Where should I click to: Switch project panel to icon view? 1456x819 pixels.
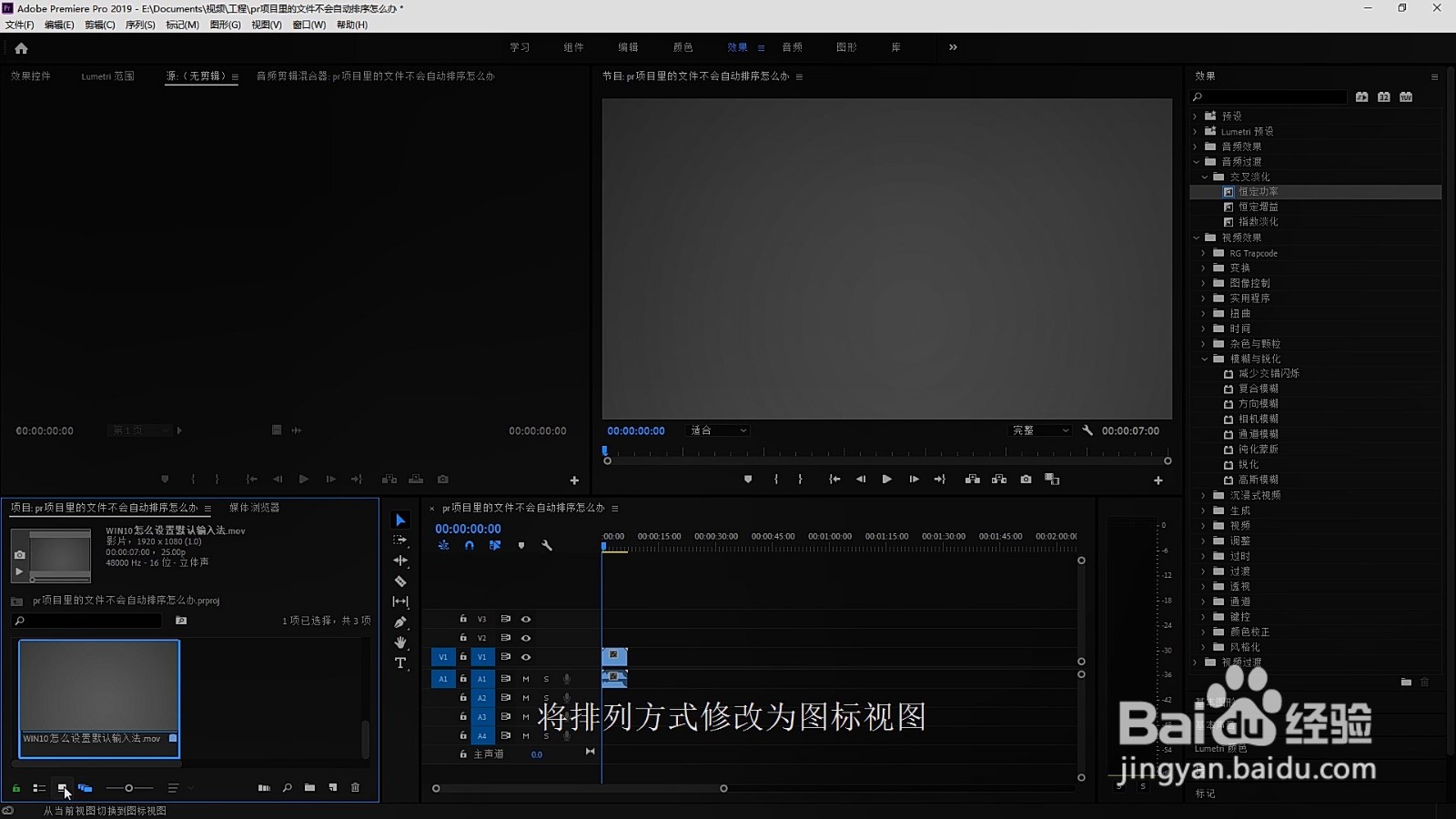pos(62,788)
